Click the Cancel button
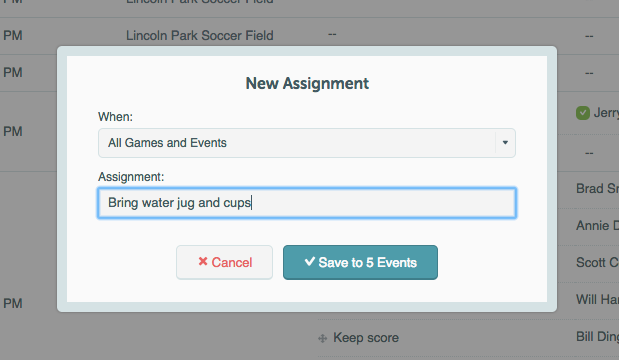619x360 pixels. pyautogui.click(x=224, y=262)
